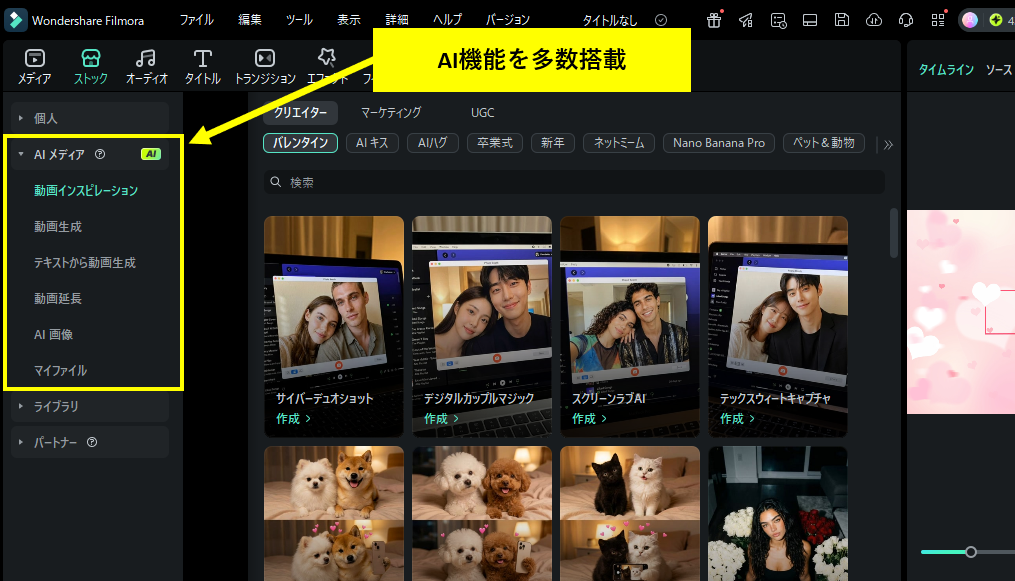Click the 検索 search field
Image resolution: width=1015 pixels, height=581 pixels.
click(575, 182)
